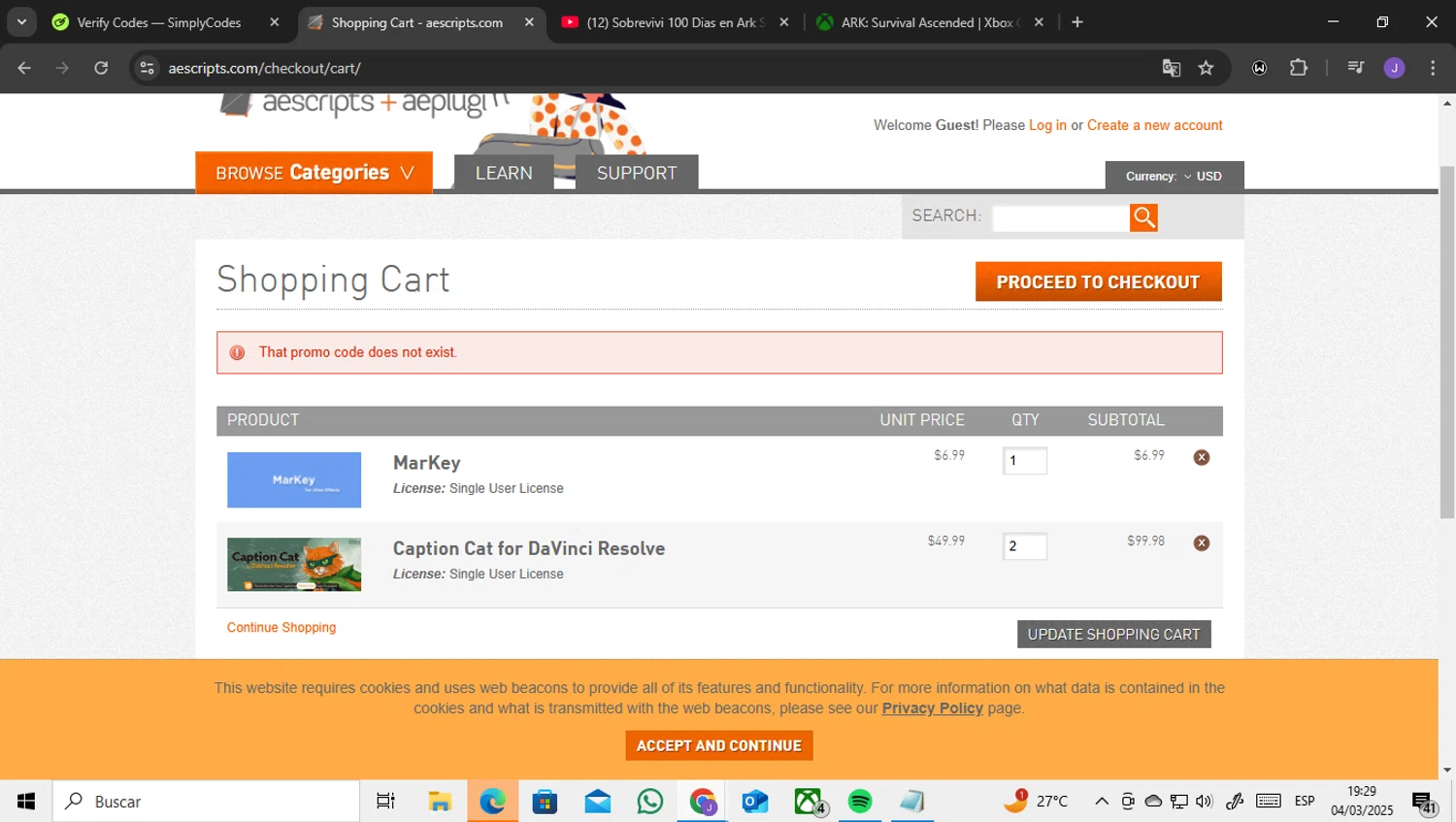Viewport: 1456px width, 822px height.
Task: Close the Shopping Cart tab
Action: point(529,22)
